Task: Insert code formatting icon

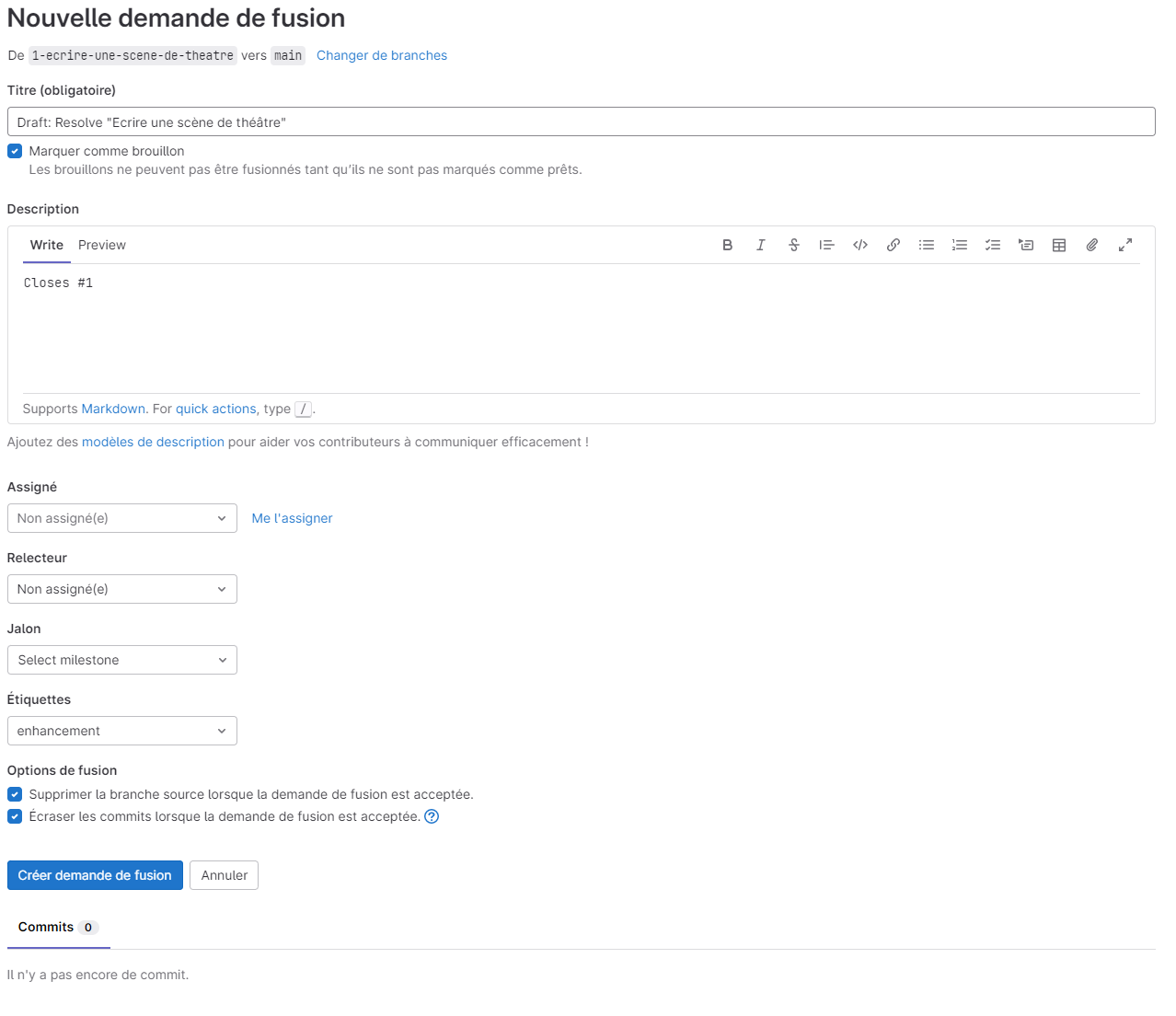Action: coord(859,245)
